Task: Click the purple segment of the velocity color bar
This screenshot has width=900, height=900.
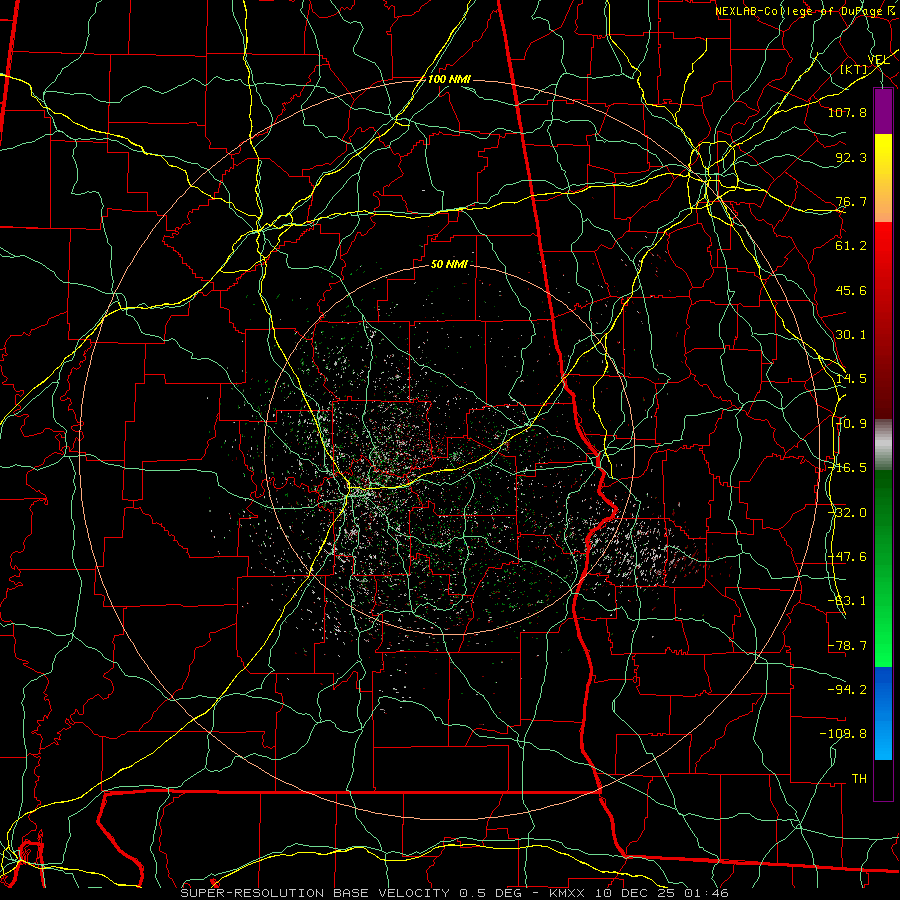Action: tap(883, 111)
